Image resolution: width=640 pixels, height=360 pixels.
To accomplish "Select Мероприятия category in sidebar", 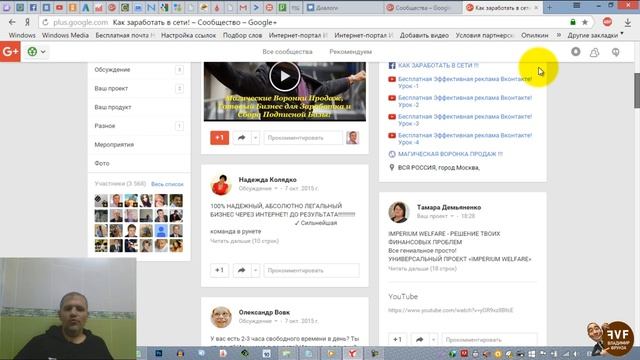I will click(x=139, y=144).
